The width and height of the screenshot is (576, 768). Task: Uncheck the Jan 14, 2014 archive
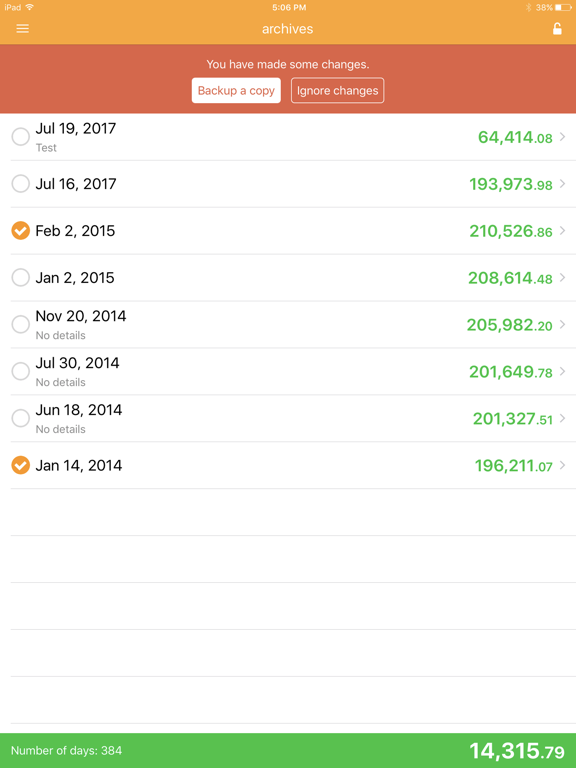(21, 465)
